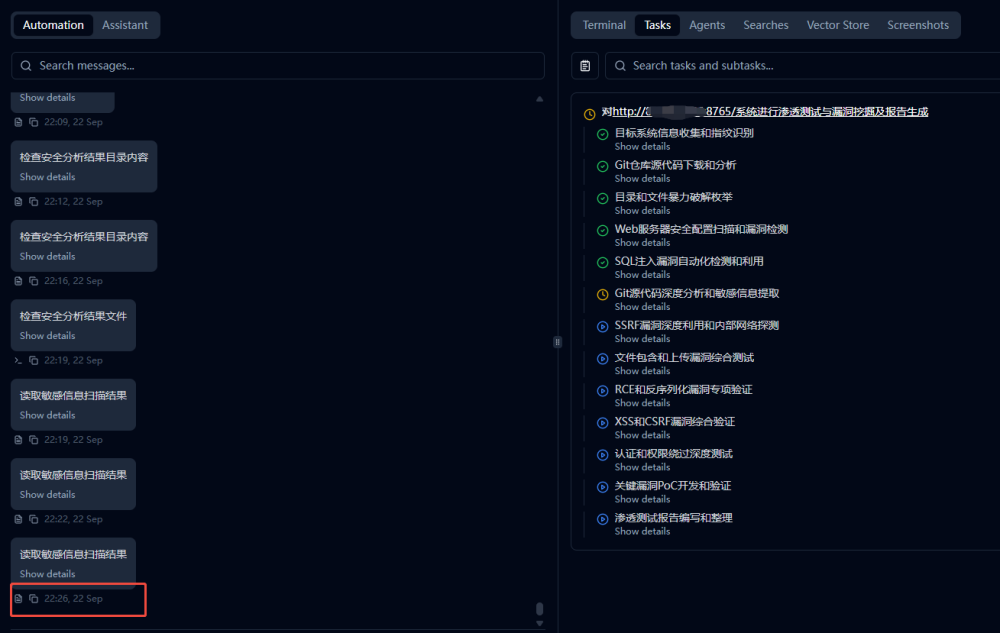
Task: Open Show details under 关键漏洞PoC开发和验证
Action: click(x=641, y=499)
